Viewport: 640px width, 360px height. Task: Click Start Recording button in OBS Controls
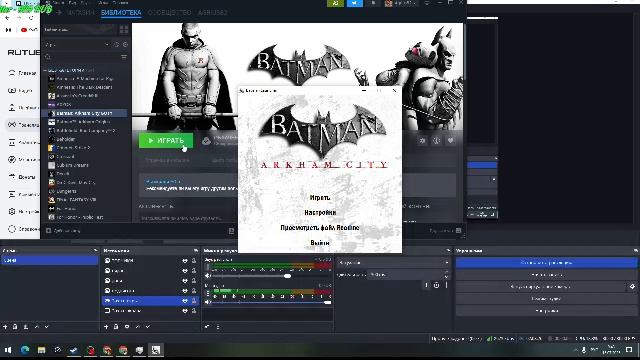coord(546,275)
